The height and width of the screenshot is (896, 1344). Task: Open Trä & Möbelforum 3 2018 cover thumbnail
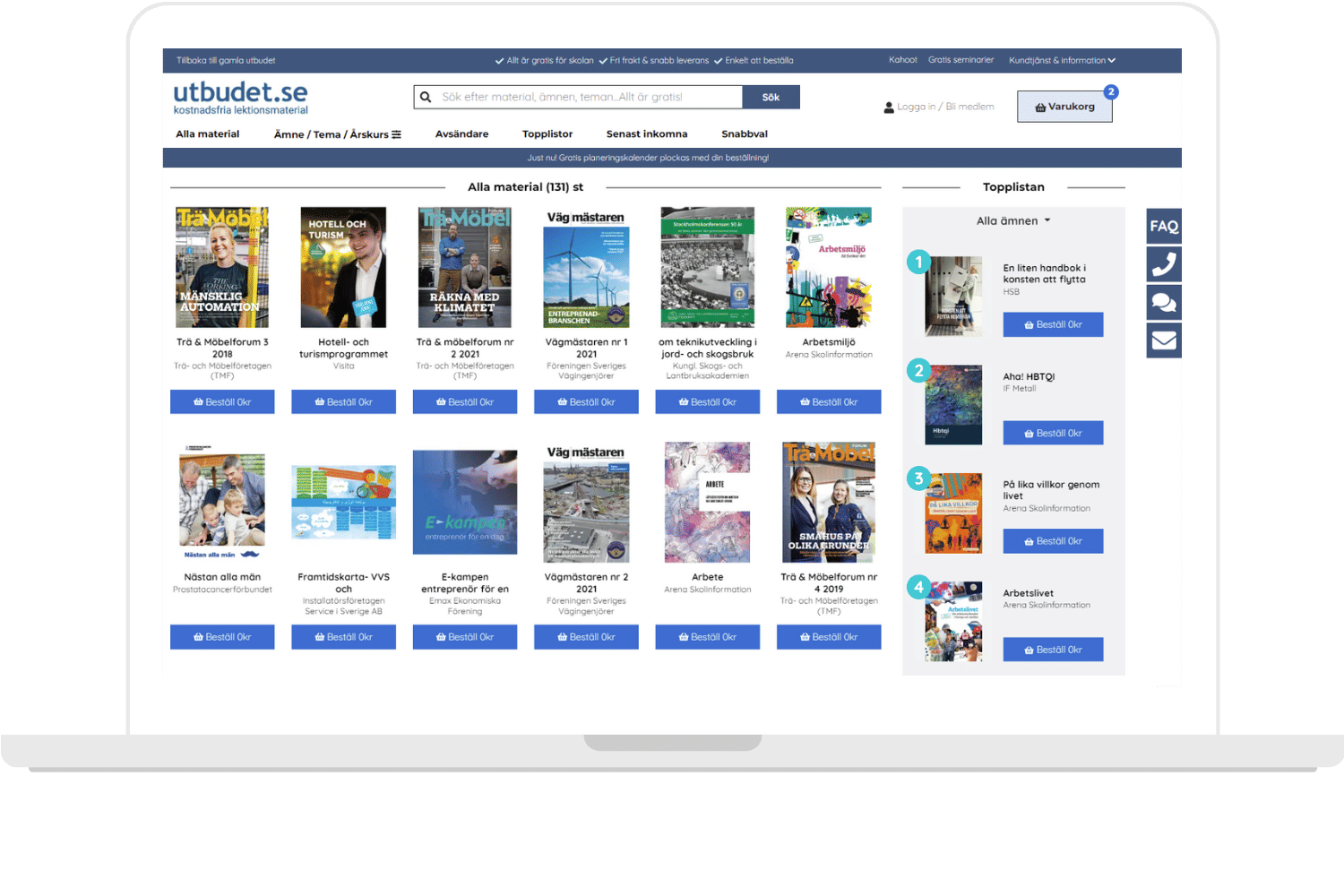(222, 267)
